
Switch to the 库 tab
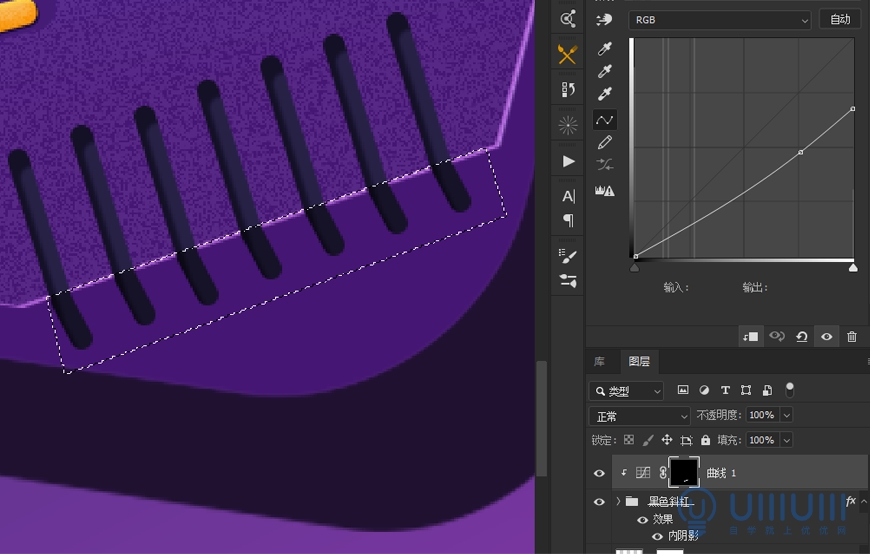coord(599,361)
